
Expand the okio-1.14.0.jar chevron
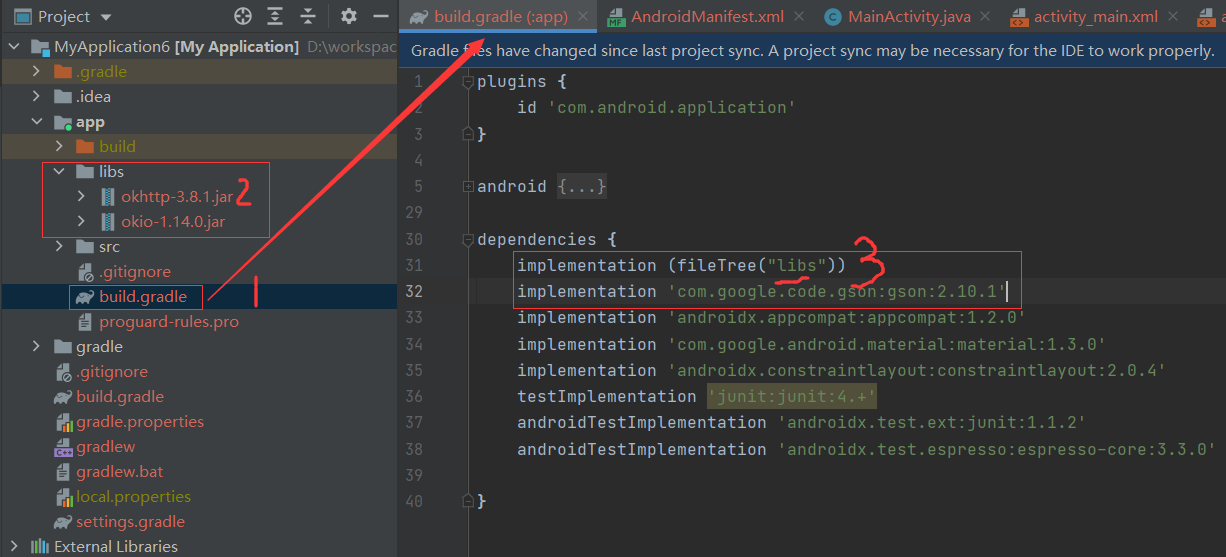(83, 222)
